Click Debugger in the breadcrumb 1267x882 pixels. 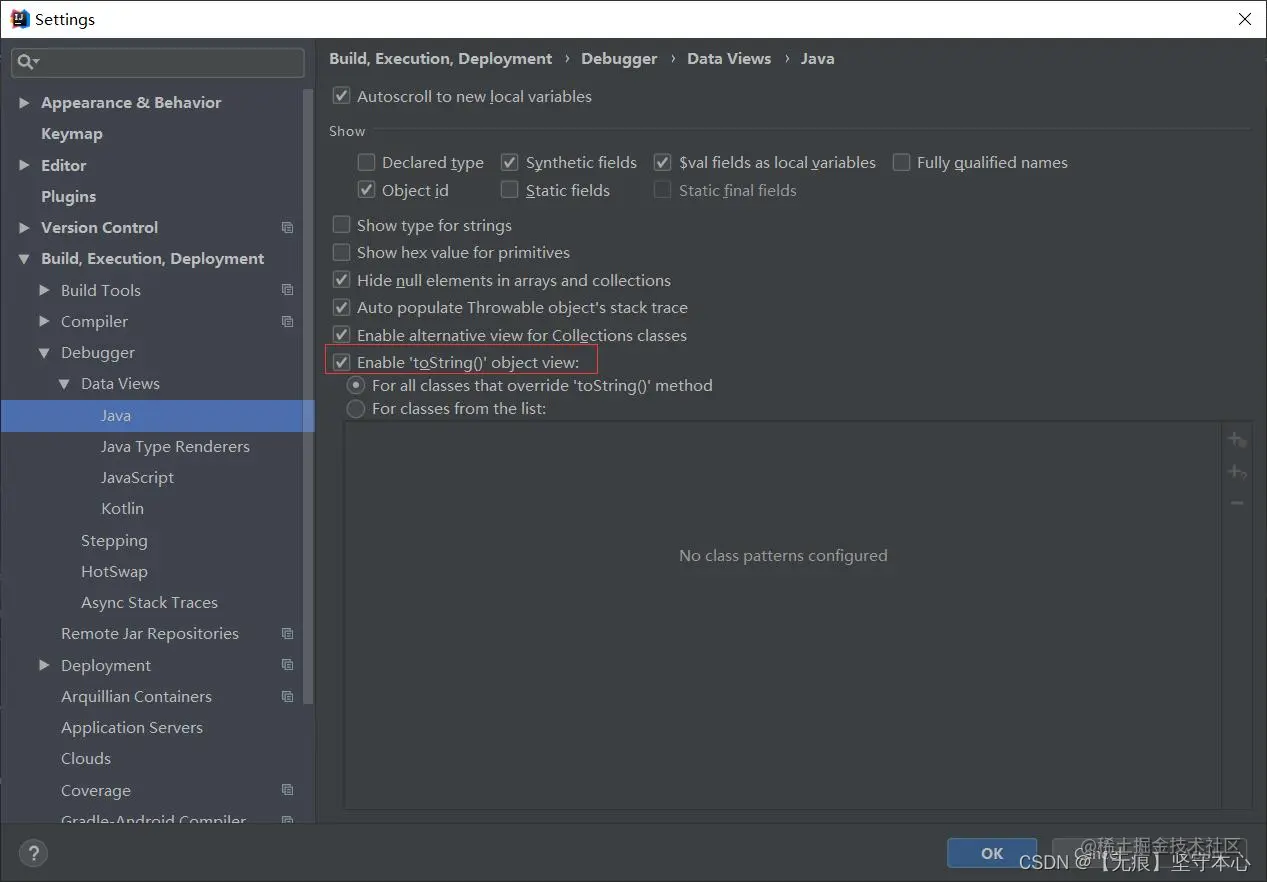(619, 59)
